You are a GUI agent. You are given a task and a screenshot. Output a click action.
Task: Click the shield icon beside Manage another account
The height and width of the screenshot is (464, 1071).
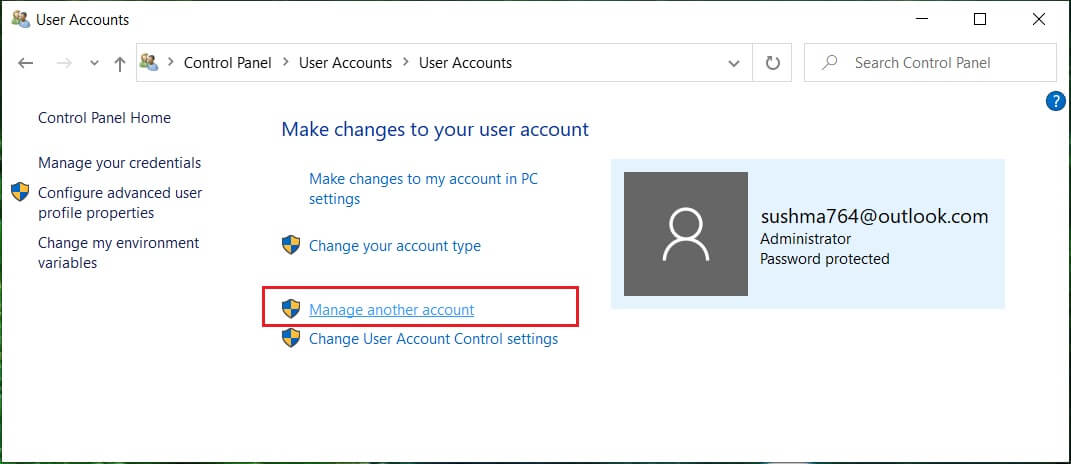point(291,309)
